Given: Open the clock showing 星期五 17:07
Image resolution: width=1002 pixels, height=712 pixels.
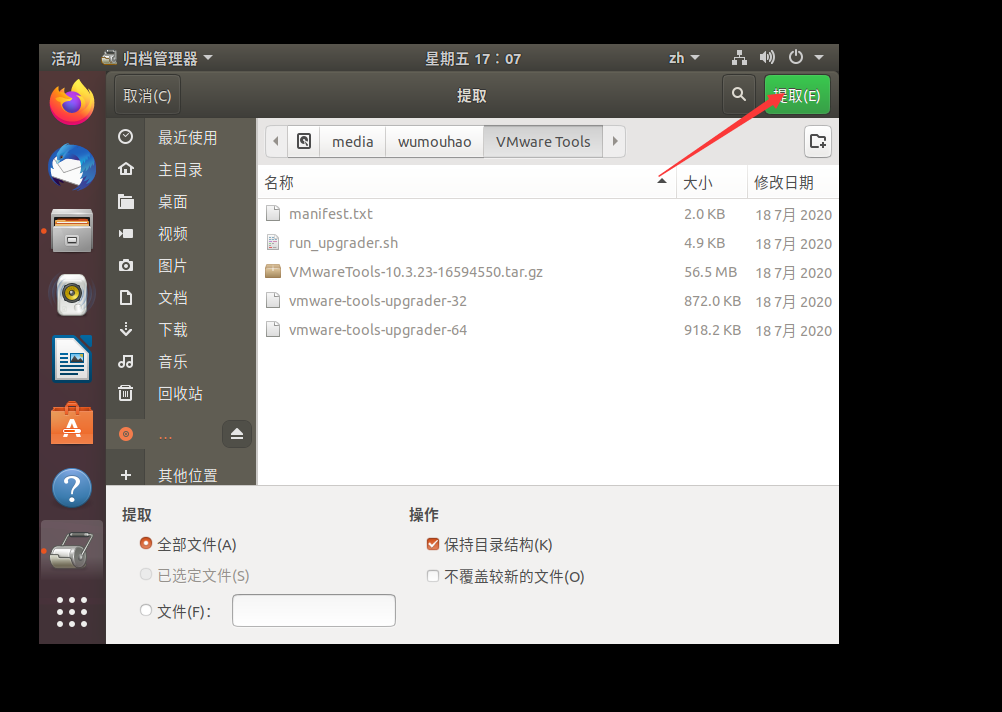Looking at the screenshot, I should (x=473, y=59).
